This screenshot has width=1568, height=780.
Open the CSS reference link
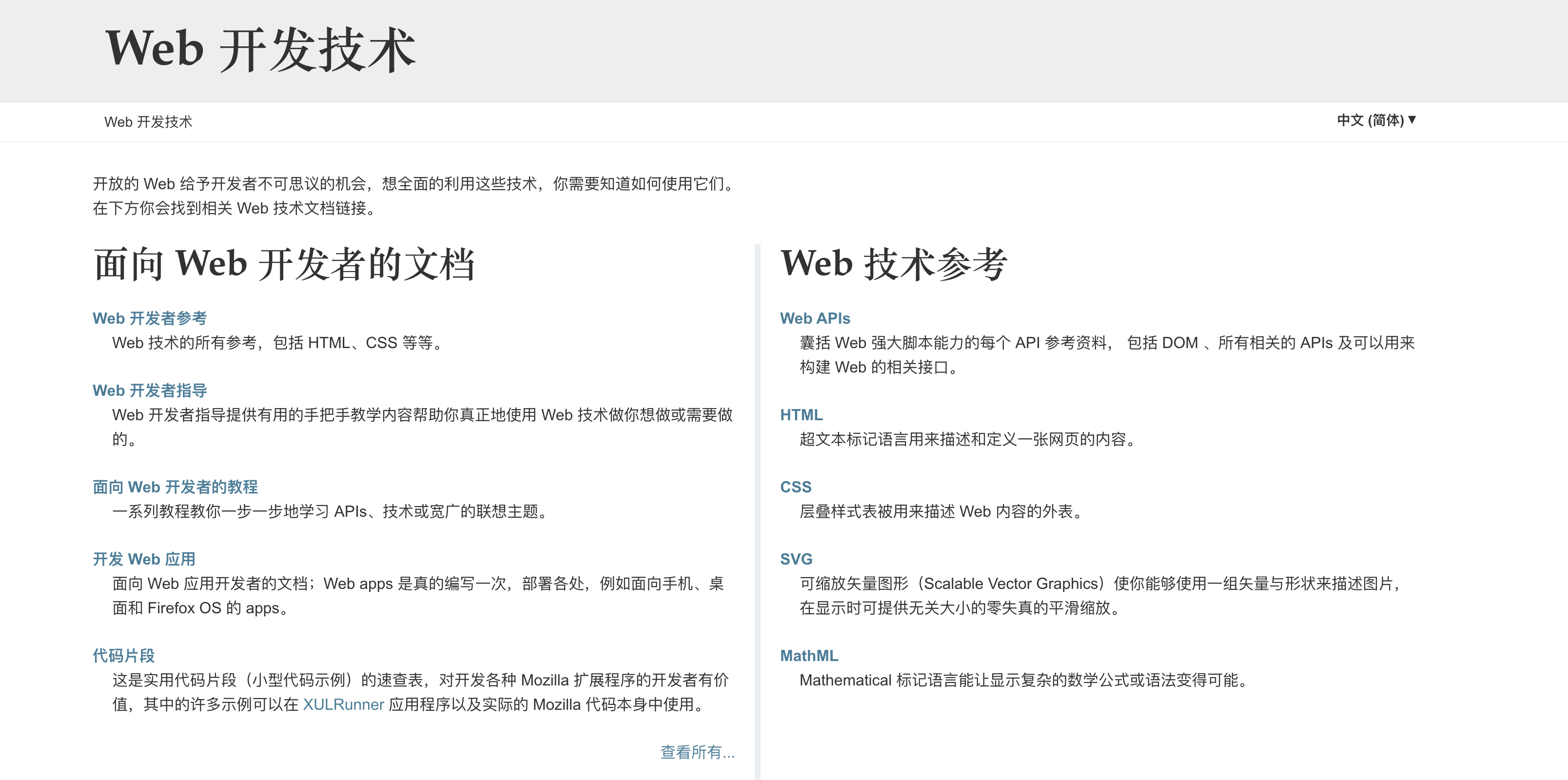point(796,487)
